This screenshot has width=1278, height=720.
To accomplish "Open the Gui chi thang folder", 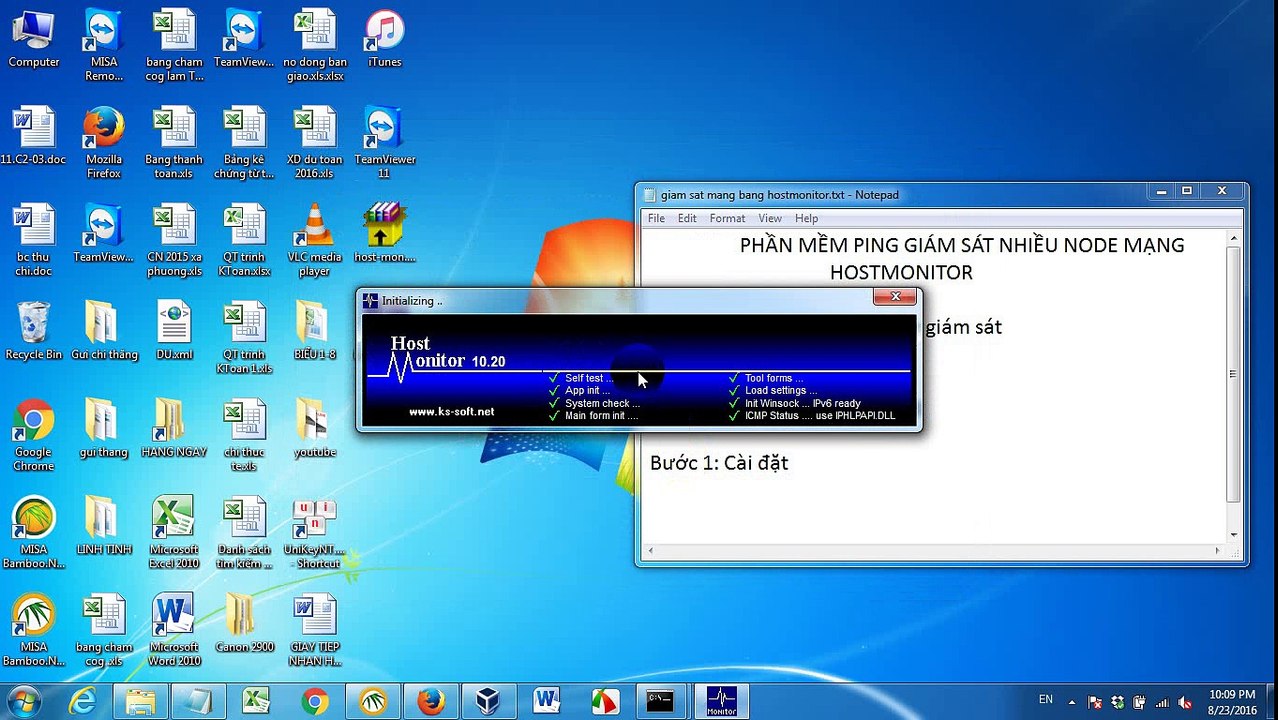I will (x=104, y=331).
